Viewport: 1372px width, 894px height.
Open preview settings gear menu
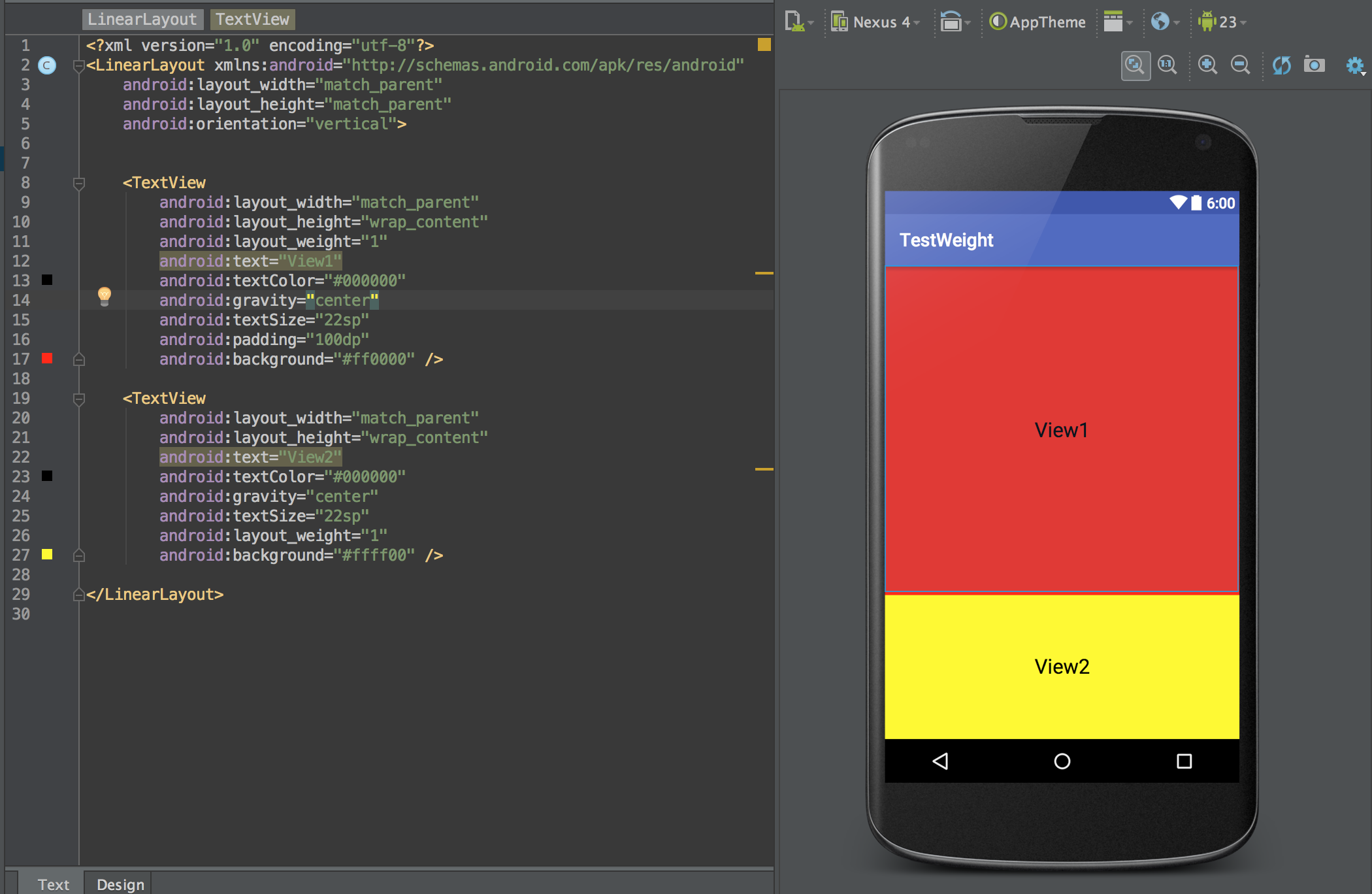coord(1355,65)
